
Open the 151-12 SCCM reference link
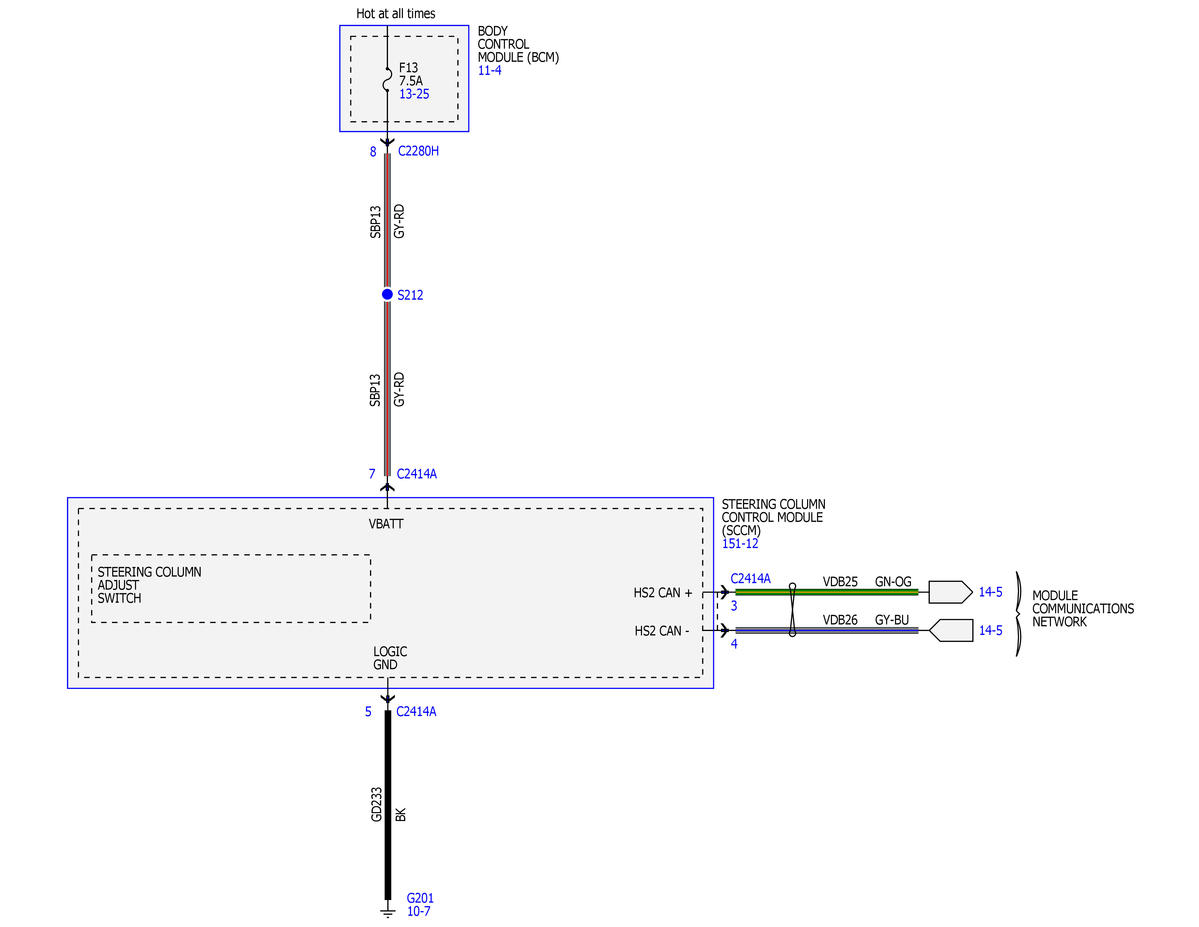tap(740, 544)
